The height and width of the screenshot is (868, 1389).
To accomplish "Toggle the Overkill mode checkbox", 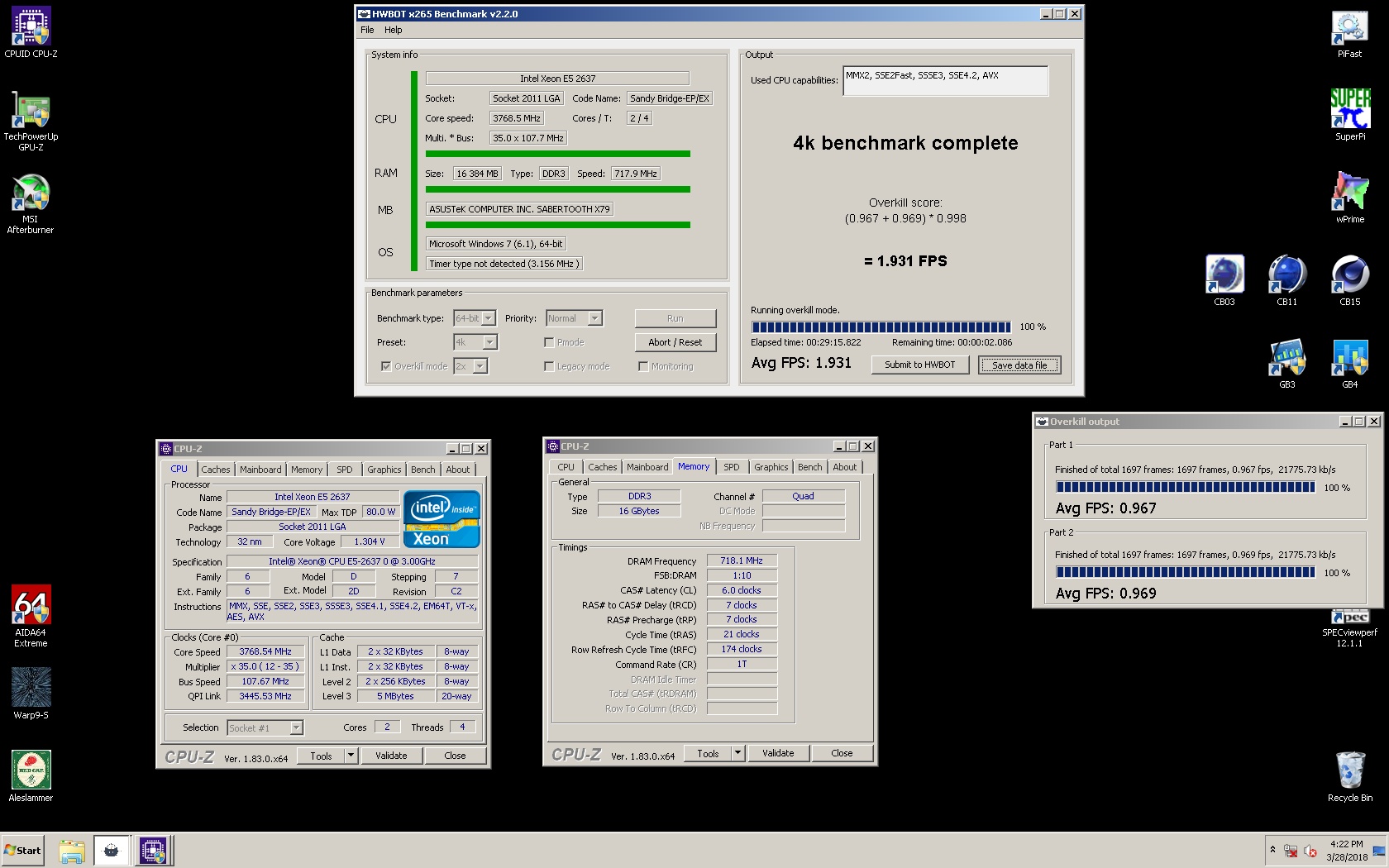I will coord(386,366).
